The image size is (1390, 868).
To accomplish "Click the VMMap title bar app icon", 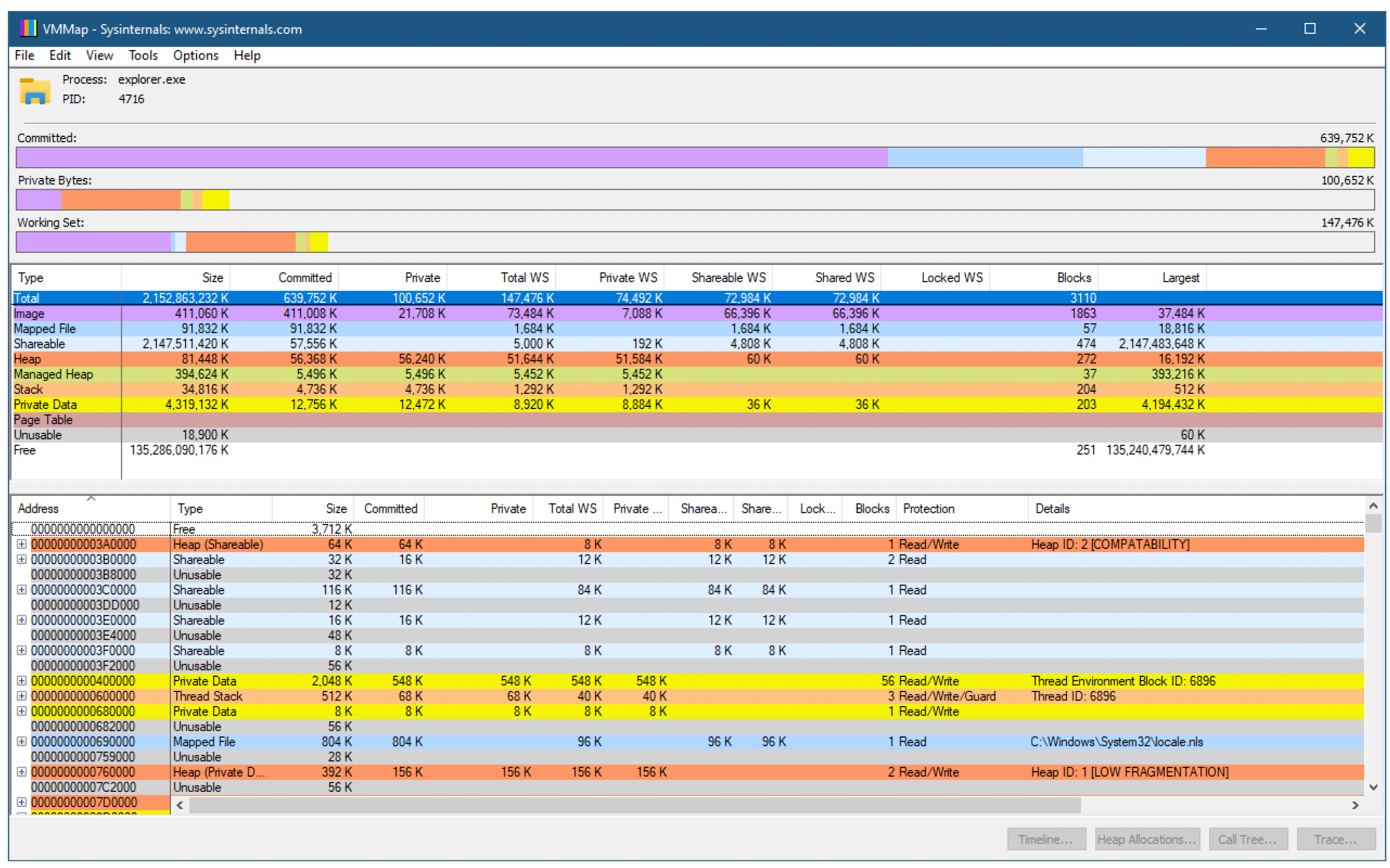I will click(28, 28).
